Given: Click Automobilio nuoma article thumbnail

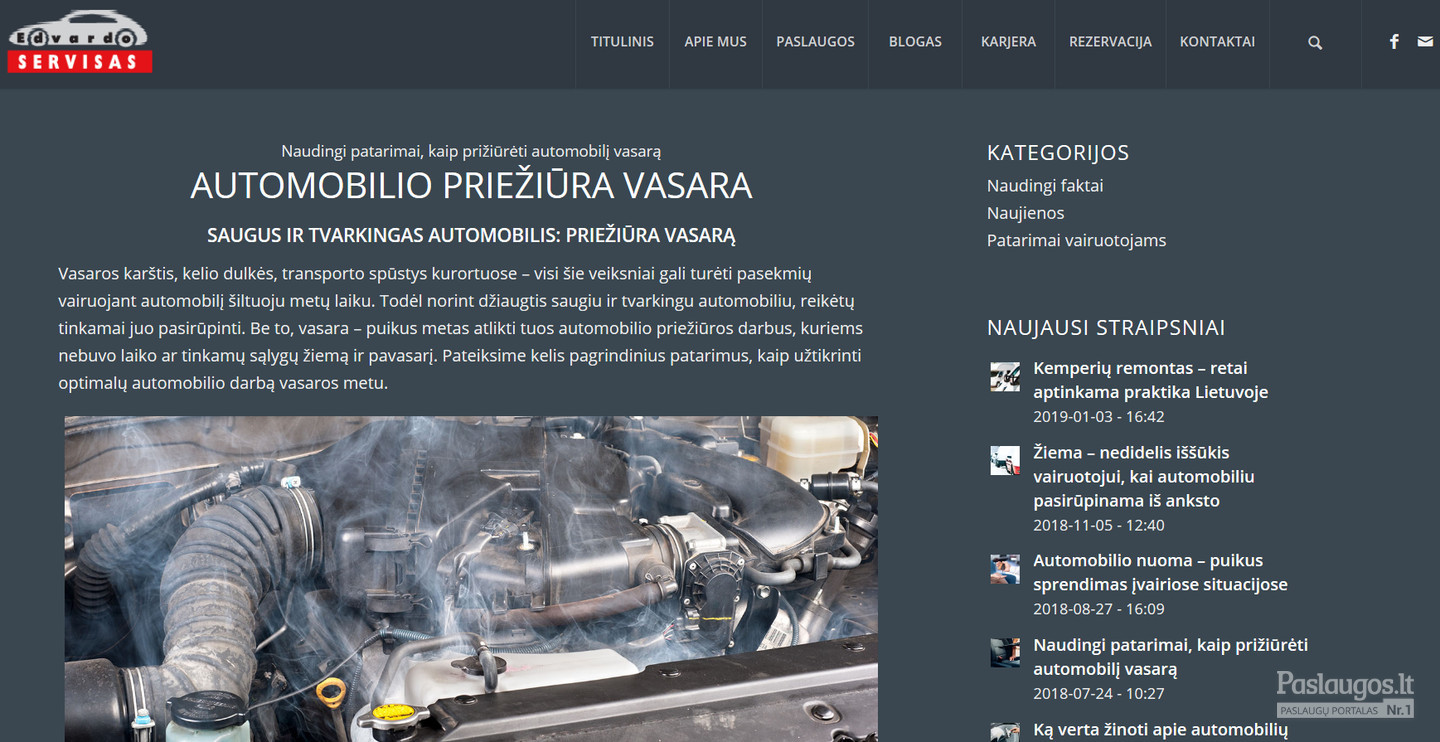Looking at the screenshot, I should coord(1005,569).
